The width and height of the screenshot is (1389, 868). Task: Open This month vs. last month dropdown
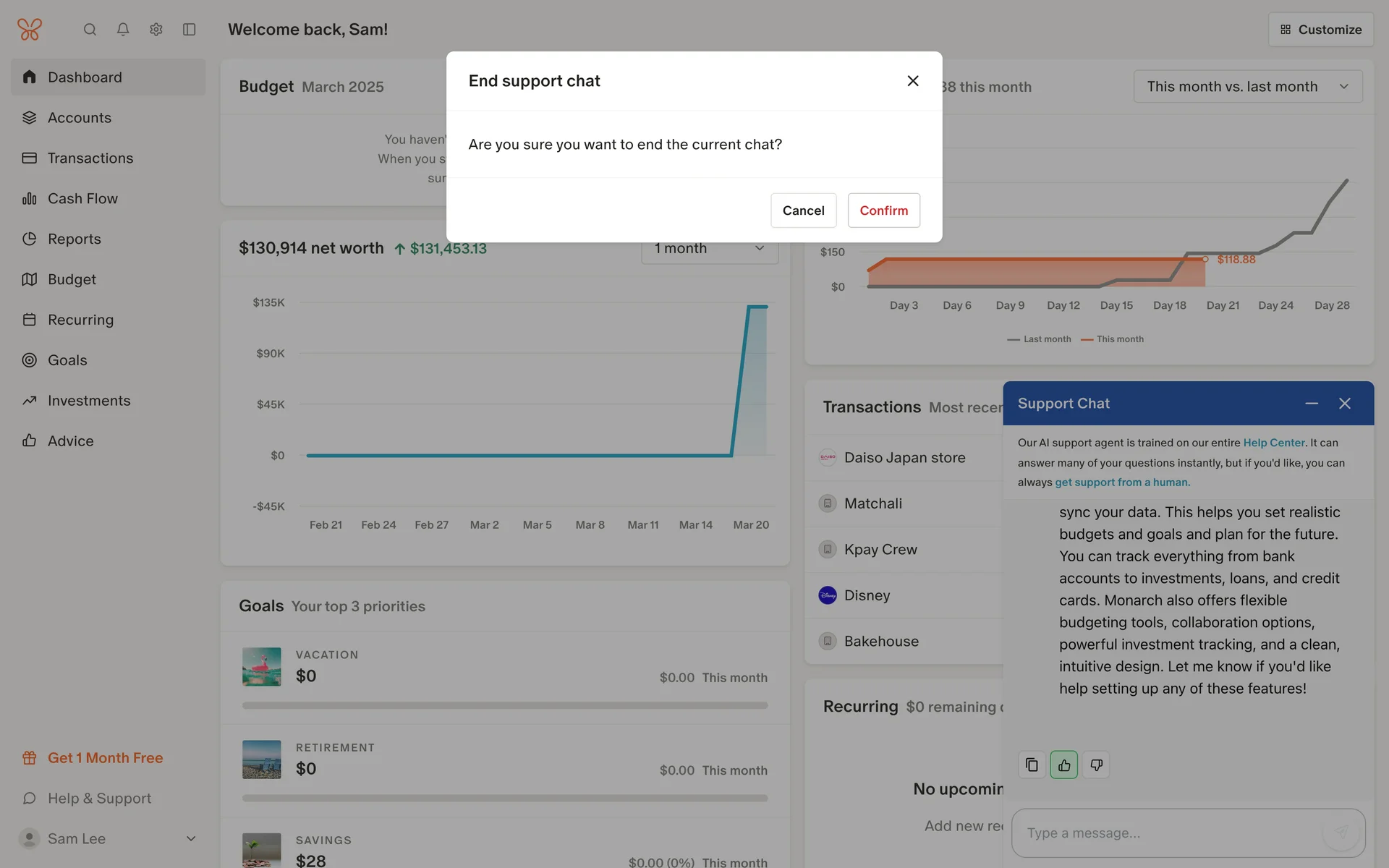tap(1247, 87)
